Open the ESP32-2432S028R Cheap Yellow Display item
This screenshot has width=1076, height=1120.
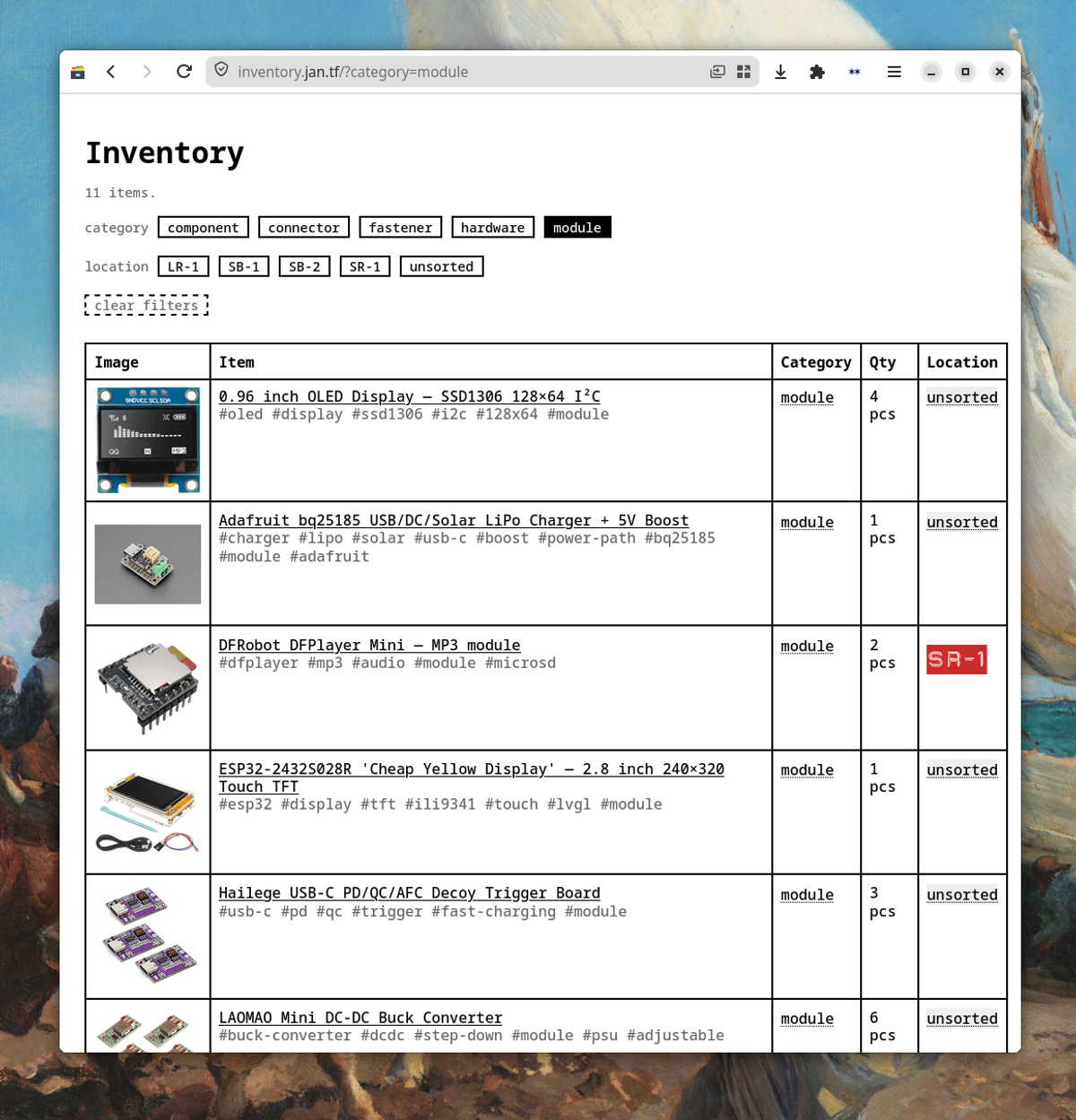(x=472, y=777)
